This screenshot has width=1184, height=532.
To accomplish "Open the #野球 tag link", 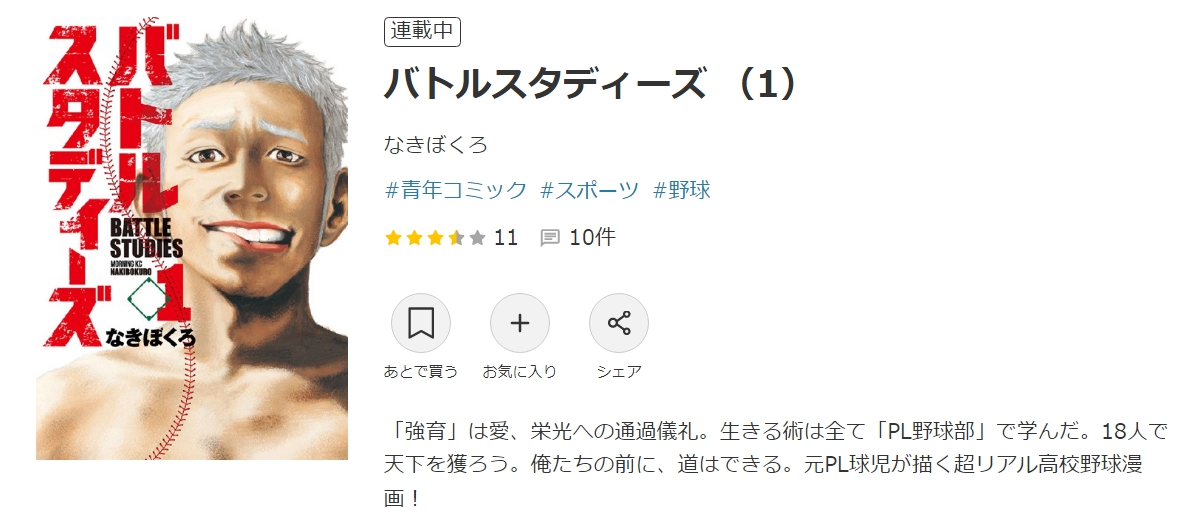I will [x=682, y=190].
